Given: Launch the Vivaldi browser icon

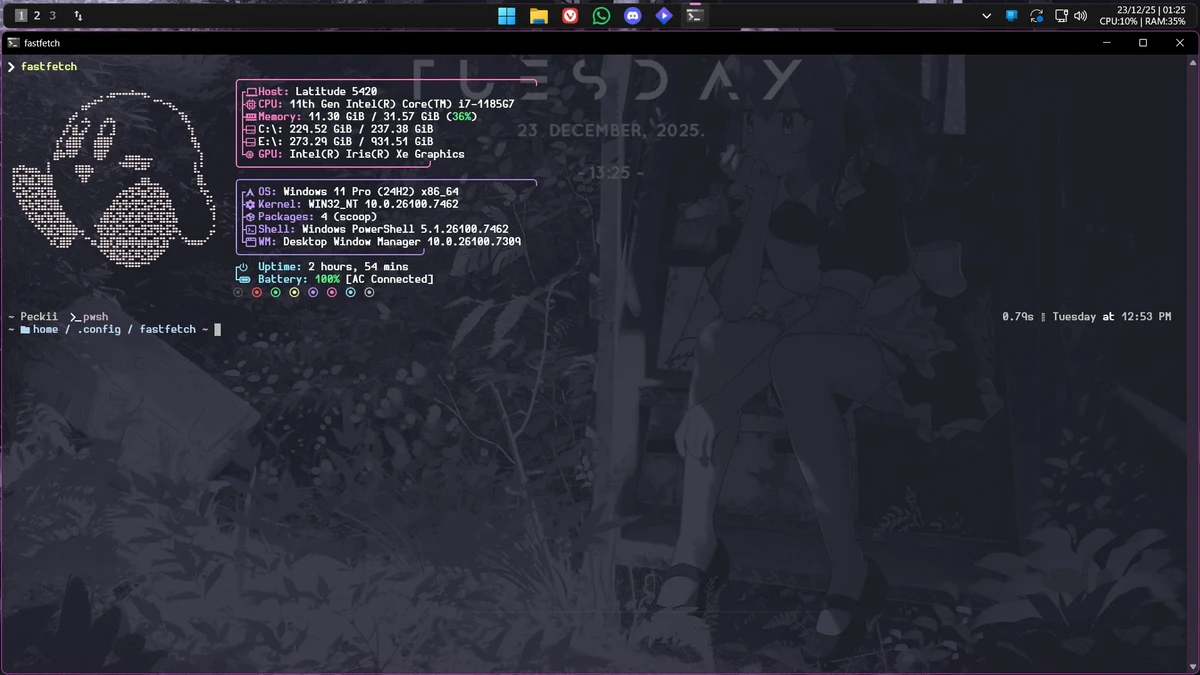Looking at the screenshot, I should tap(570, 16).
